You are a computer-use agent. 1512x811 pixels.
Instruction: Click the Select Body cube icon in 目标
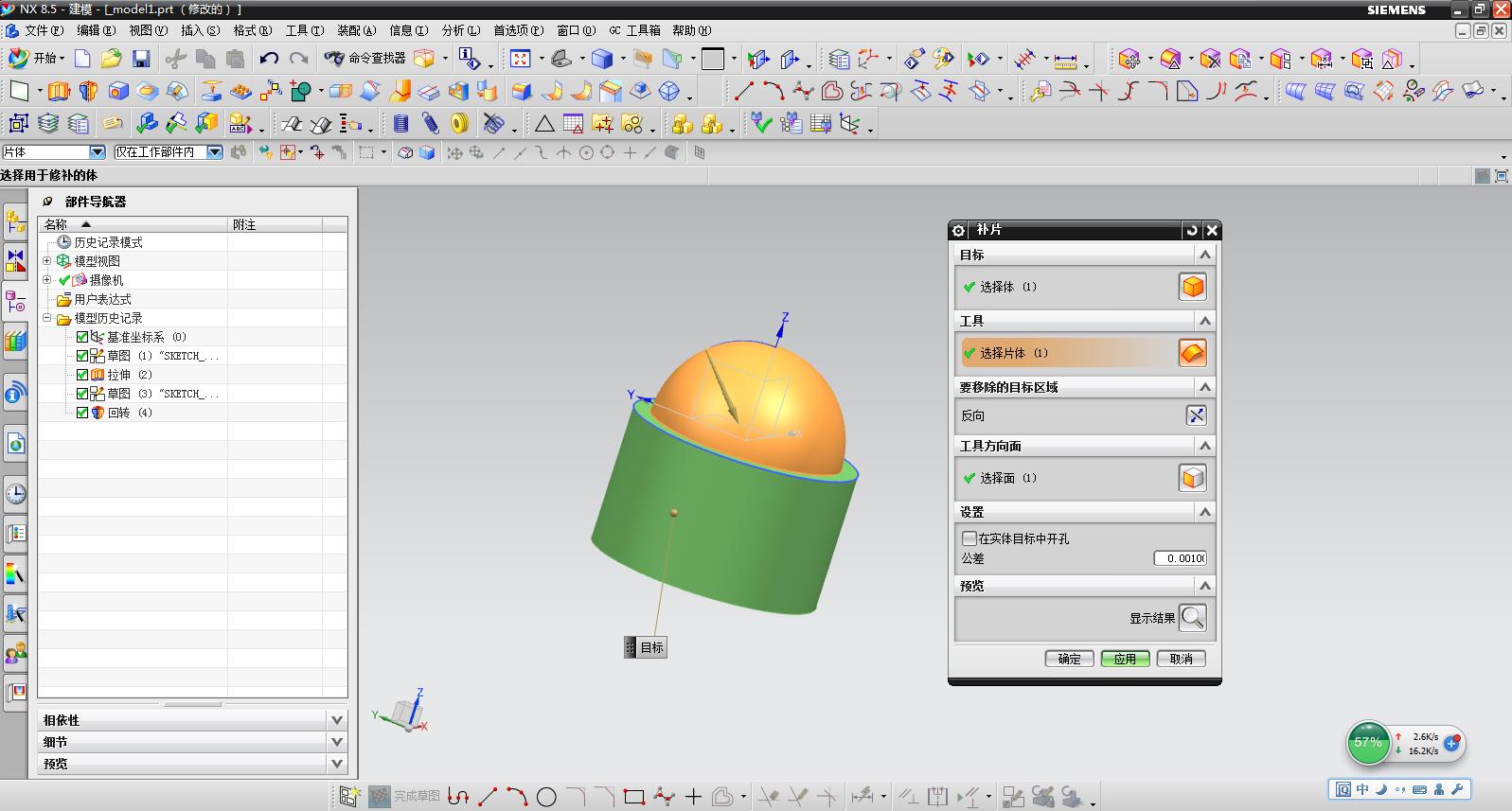pyautogui.click(x=1192, y=287)
